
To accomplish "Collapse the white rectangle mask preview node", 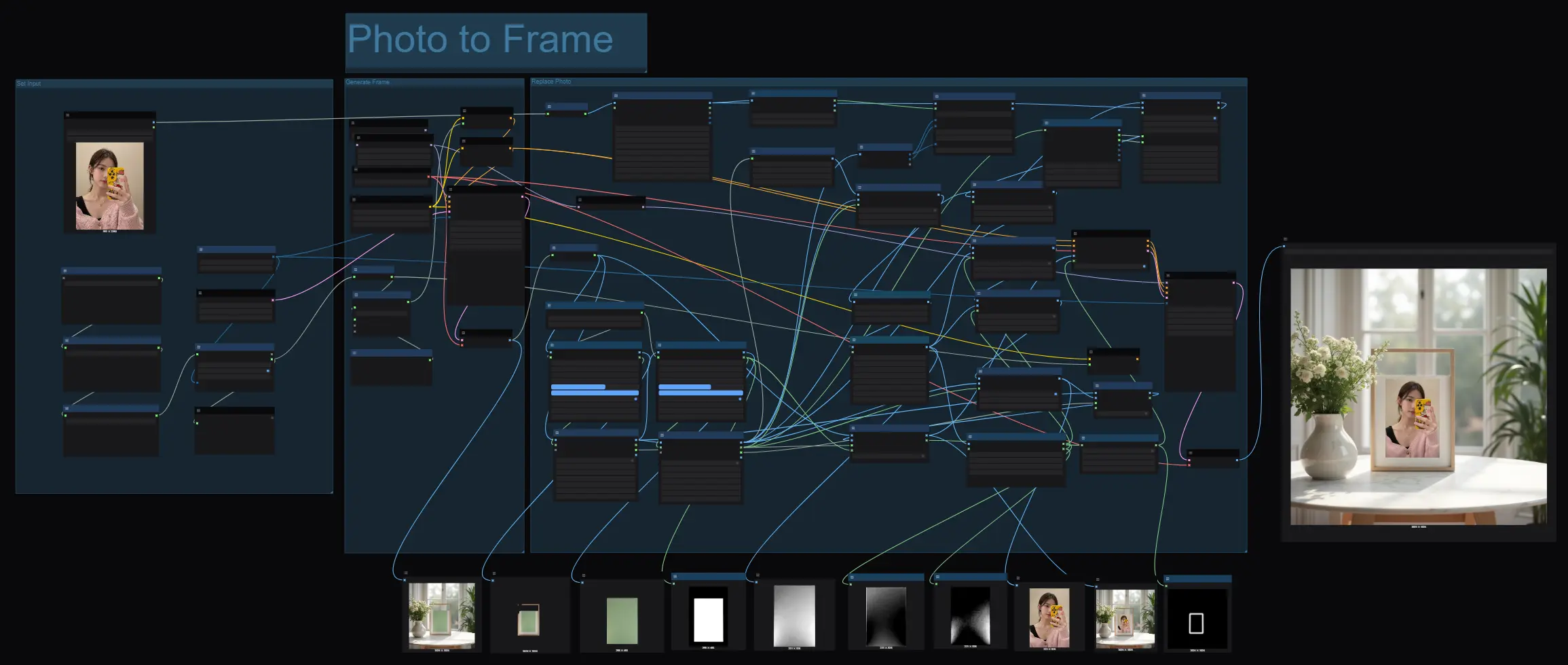I will point(675,577).
